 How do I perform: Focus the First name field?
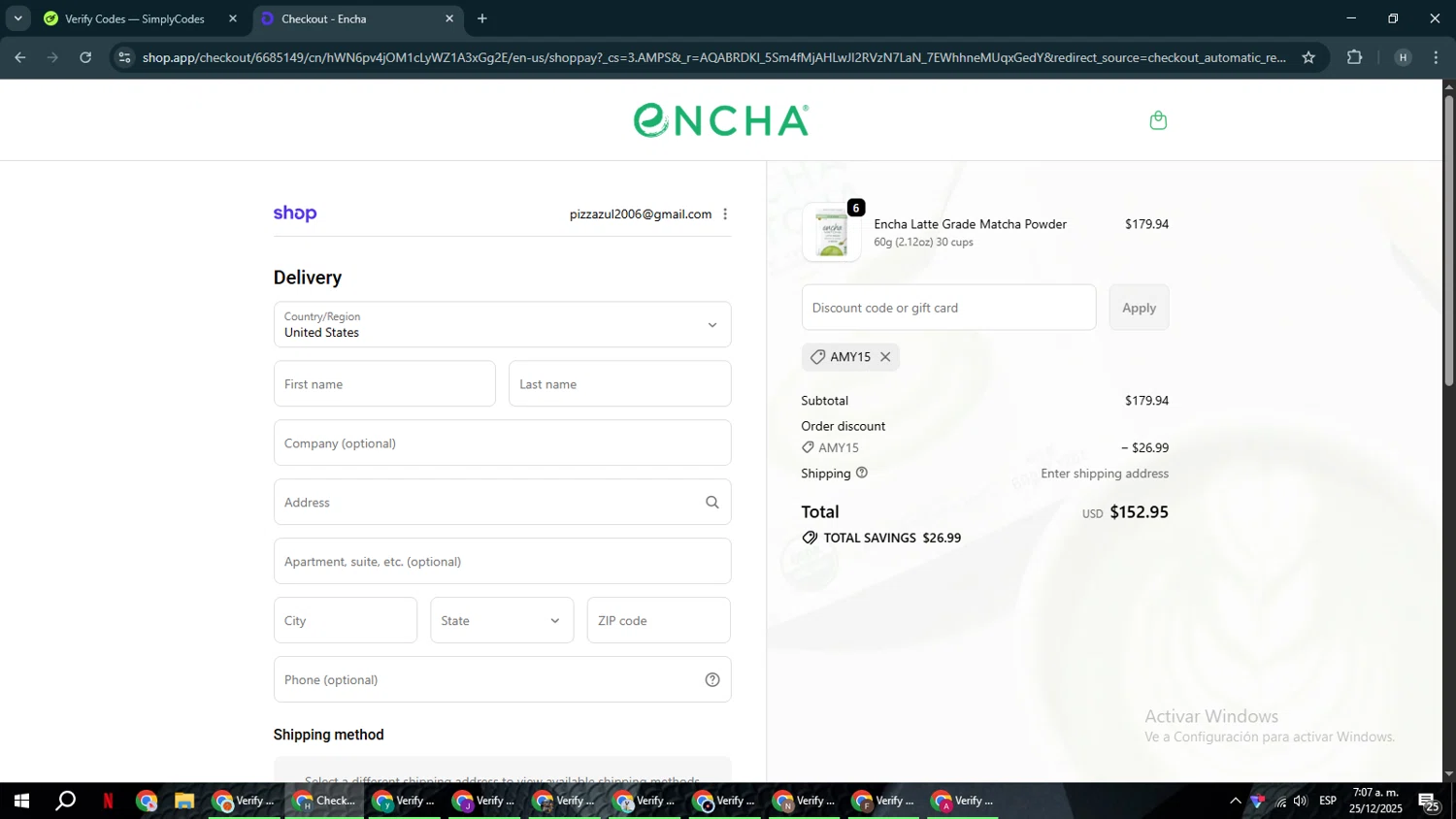coord(384,384)
